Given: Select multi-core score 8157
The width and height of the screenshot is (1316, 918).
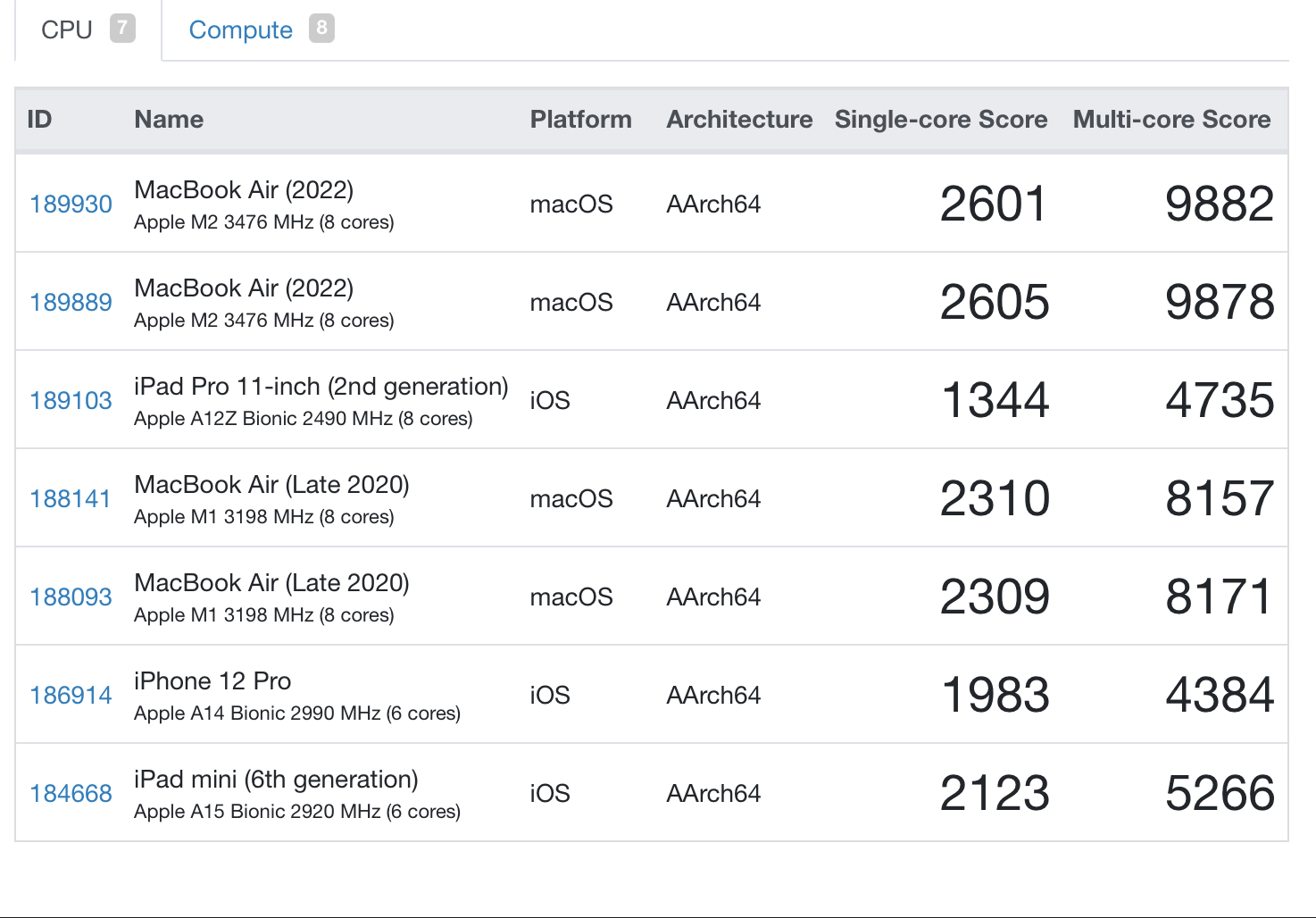Looking at the screenshot, I should click(1220, 499).
